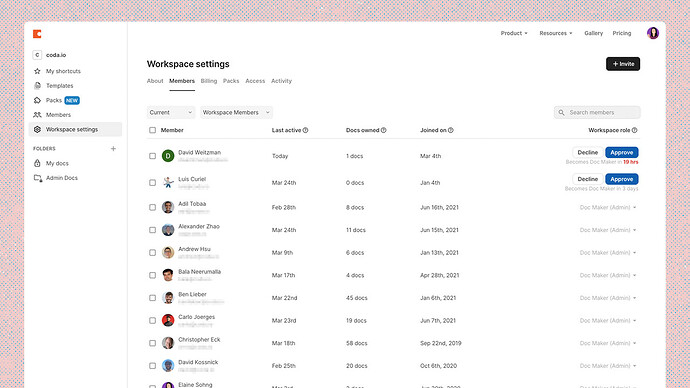Open the My docs lock icon
690x388 pixels.
pyautogui.click(x=37, y=163)
